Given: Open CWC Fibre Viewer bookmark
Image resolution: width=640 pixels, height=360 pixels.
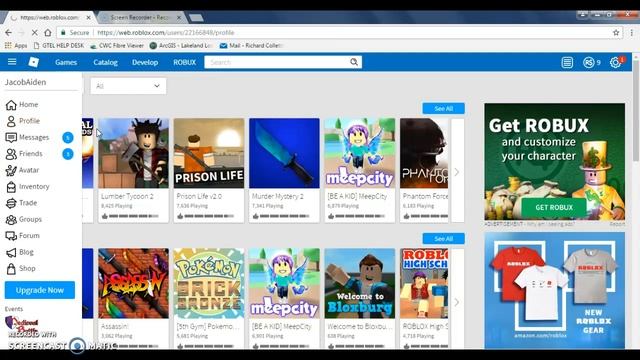Looking at the screenshot, I should pyautogui.click(x=117, y=46).
